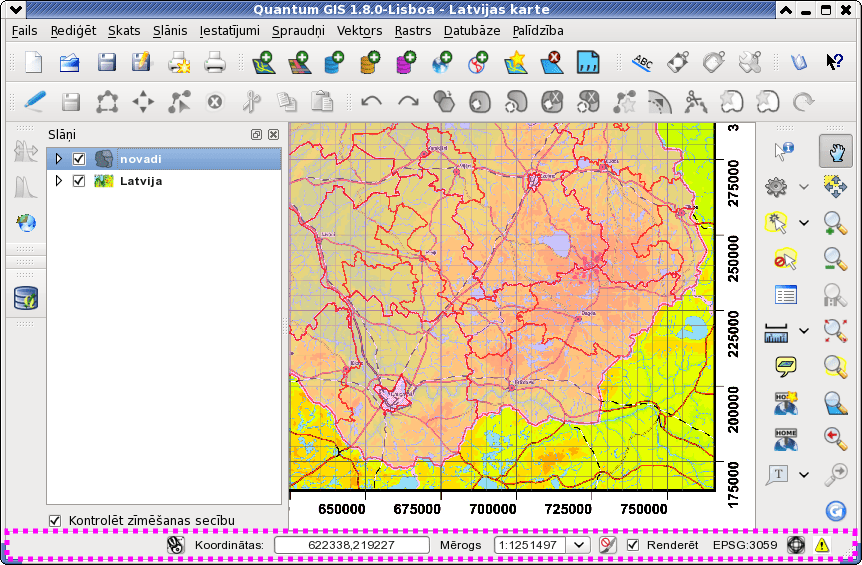The image size is (862, 565).
Task: Click the stop rendering icon in the status bar
Action: coord(607,545)
